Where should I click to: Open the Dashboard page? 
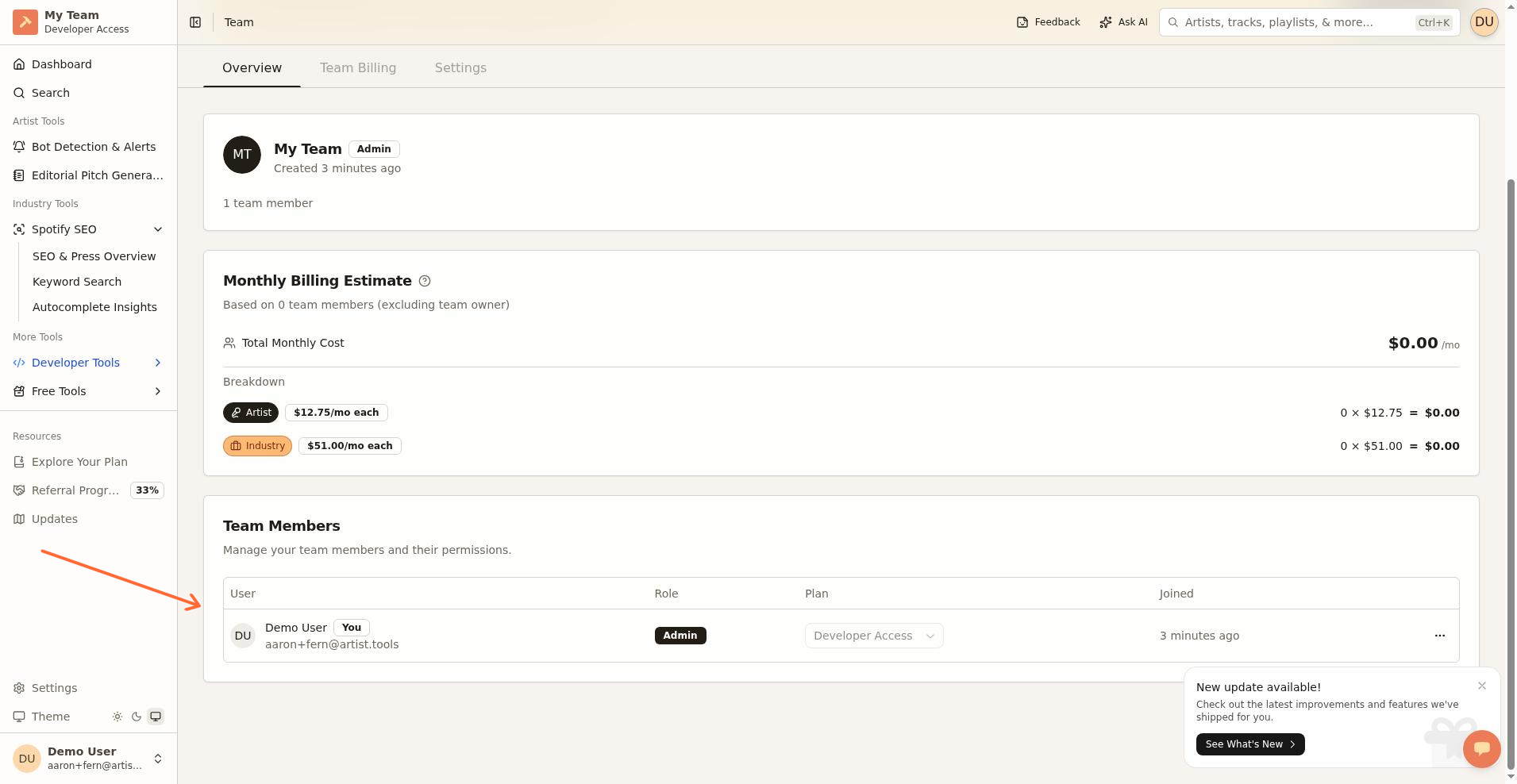pyautogui.click(x=89, y=64)
